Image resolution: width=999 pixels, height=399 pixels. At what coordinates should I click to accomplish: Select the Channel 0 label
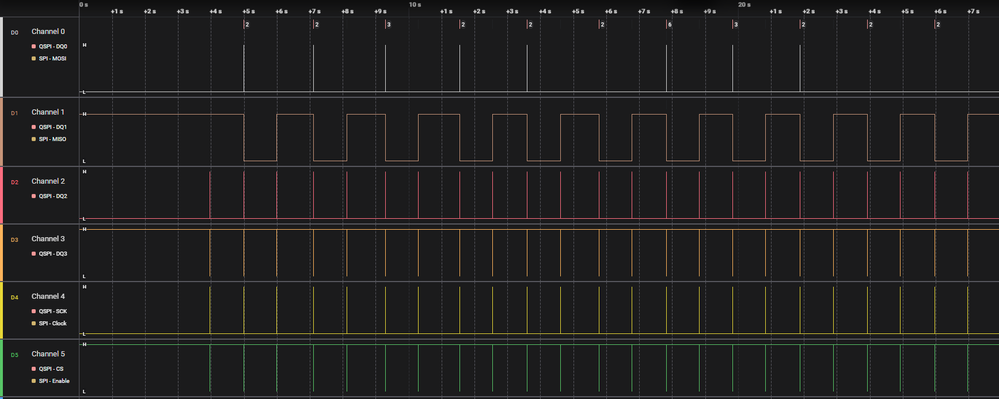click(x=48, y=31)
